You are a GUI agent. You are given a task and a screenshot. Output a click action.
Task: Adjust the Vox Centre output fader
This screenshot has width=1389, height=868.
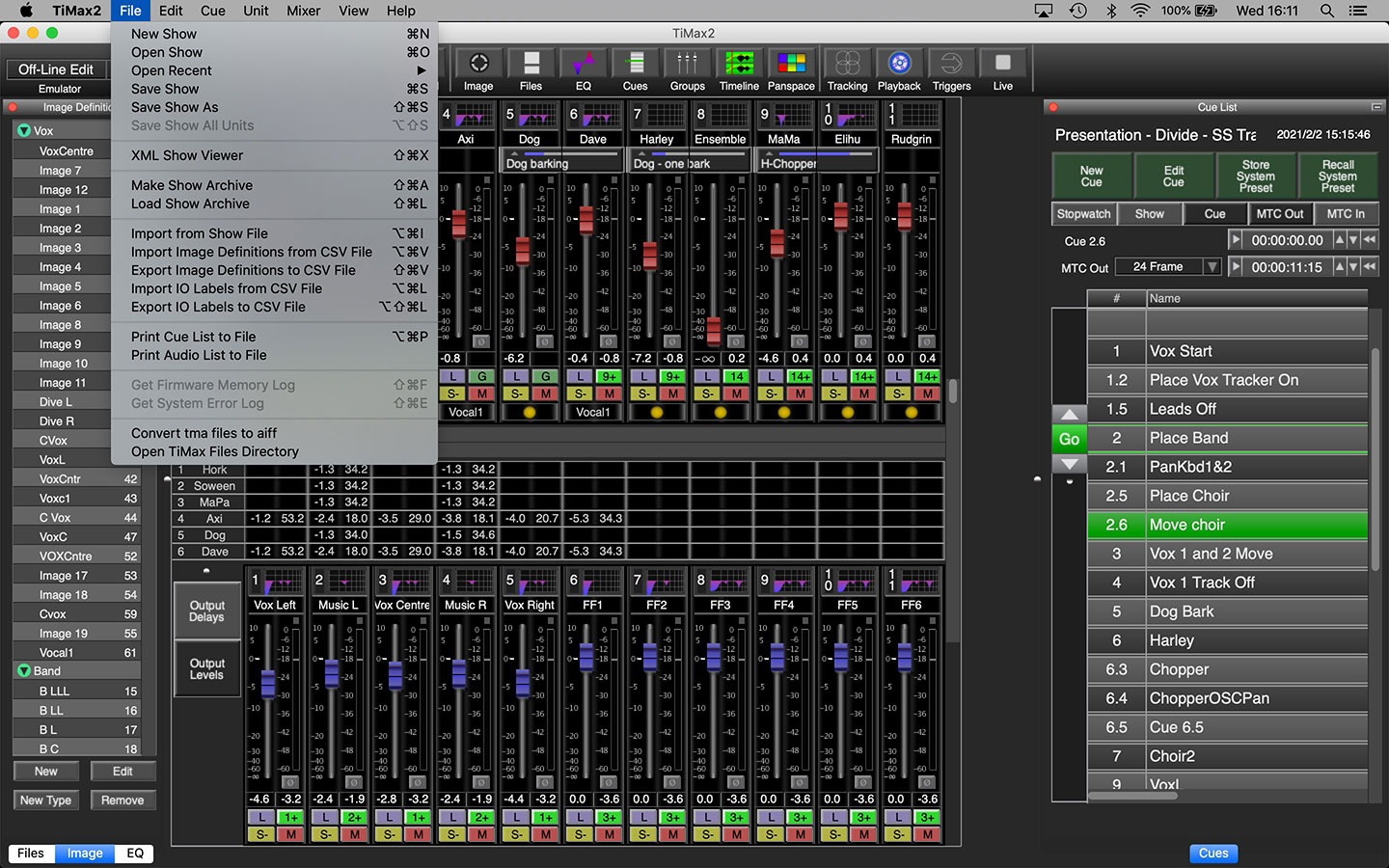tap(396, 675)
